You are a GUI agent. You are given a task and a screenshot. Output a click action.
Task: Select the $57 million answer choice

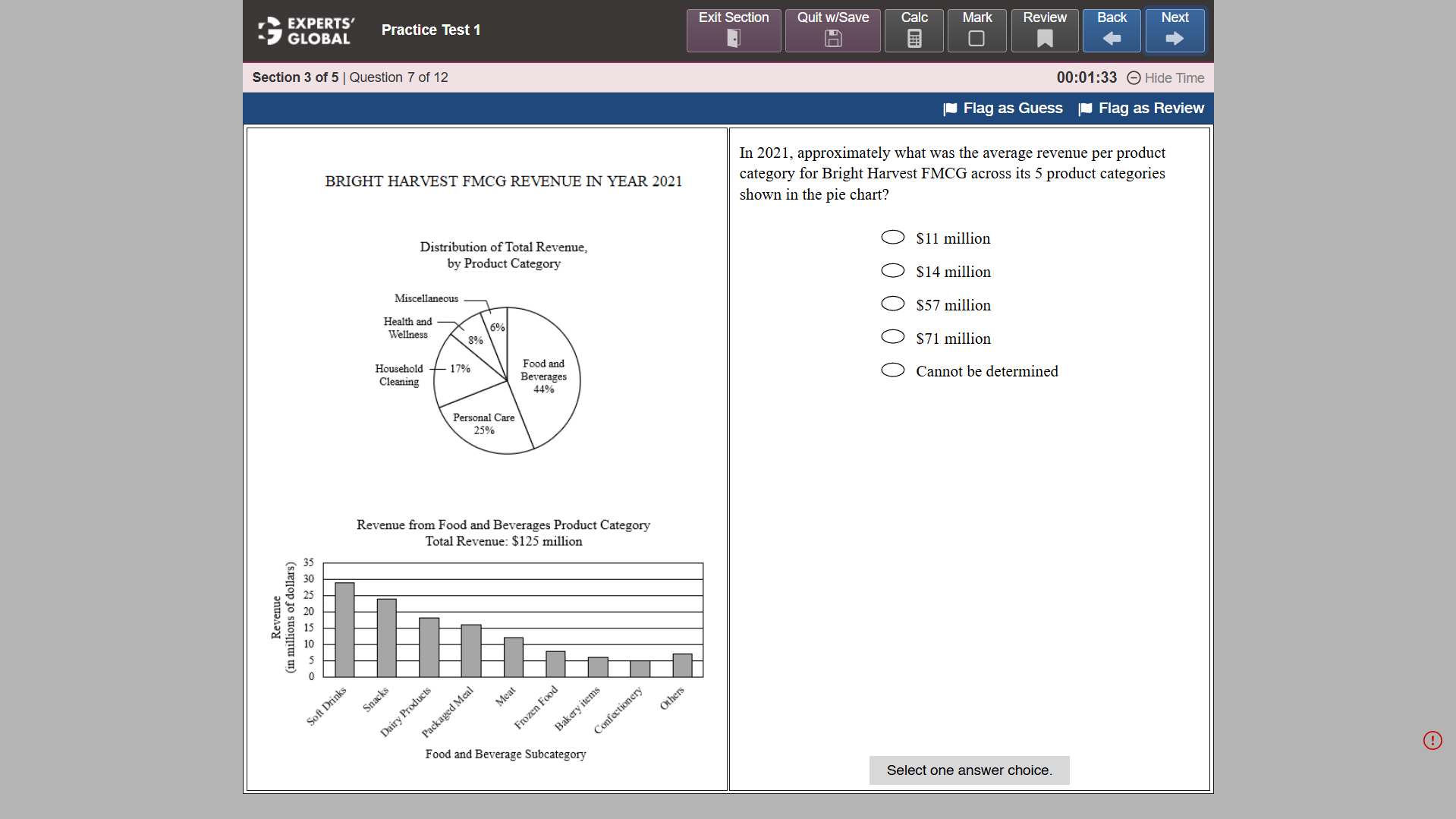pos(892,304)
